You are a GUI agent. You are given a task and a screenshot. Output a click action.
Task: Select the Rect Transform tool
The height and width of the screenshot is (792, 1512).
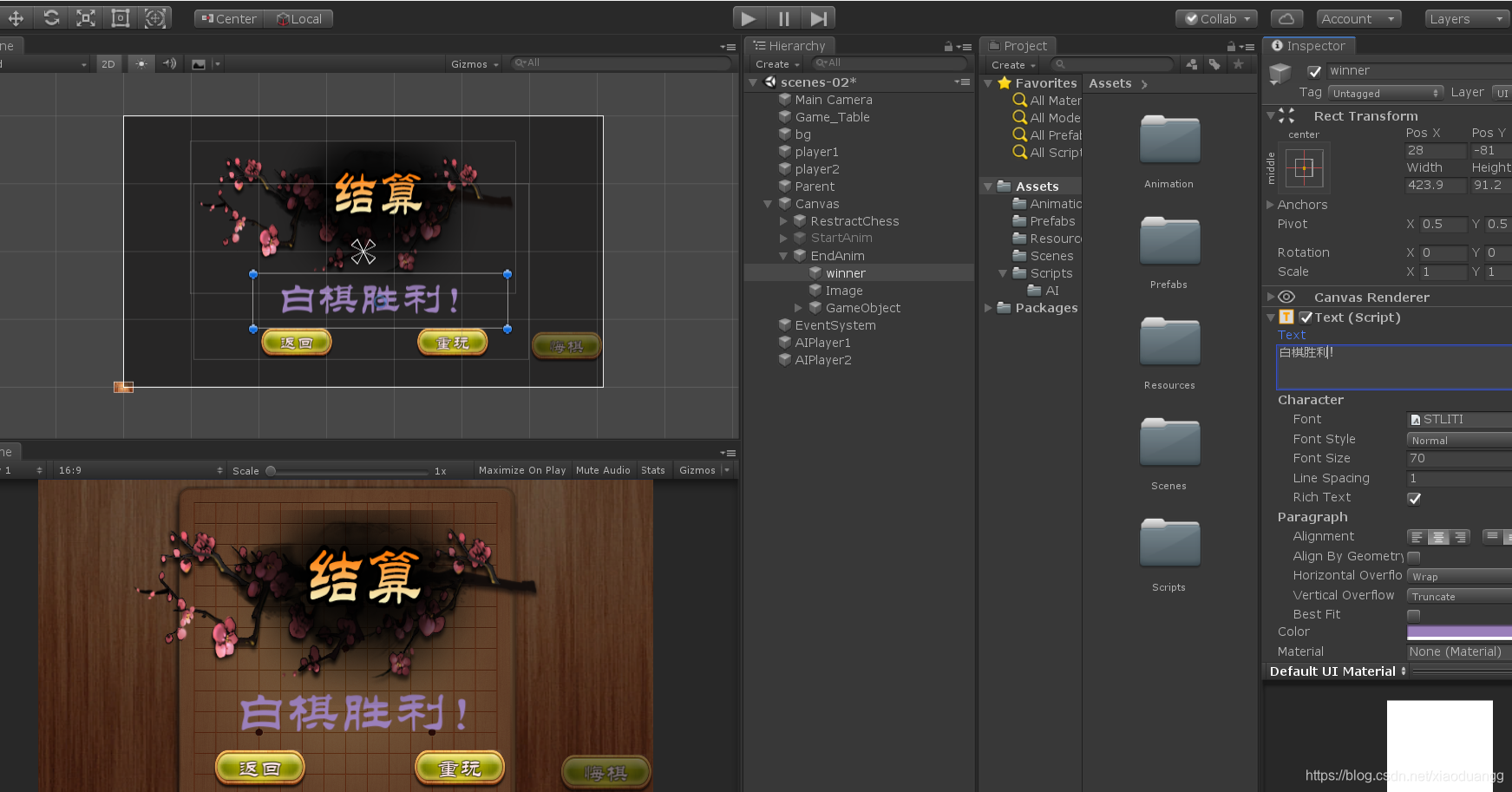[x=121, y=18]
